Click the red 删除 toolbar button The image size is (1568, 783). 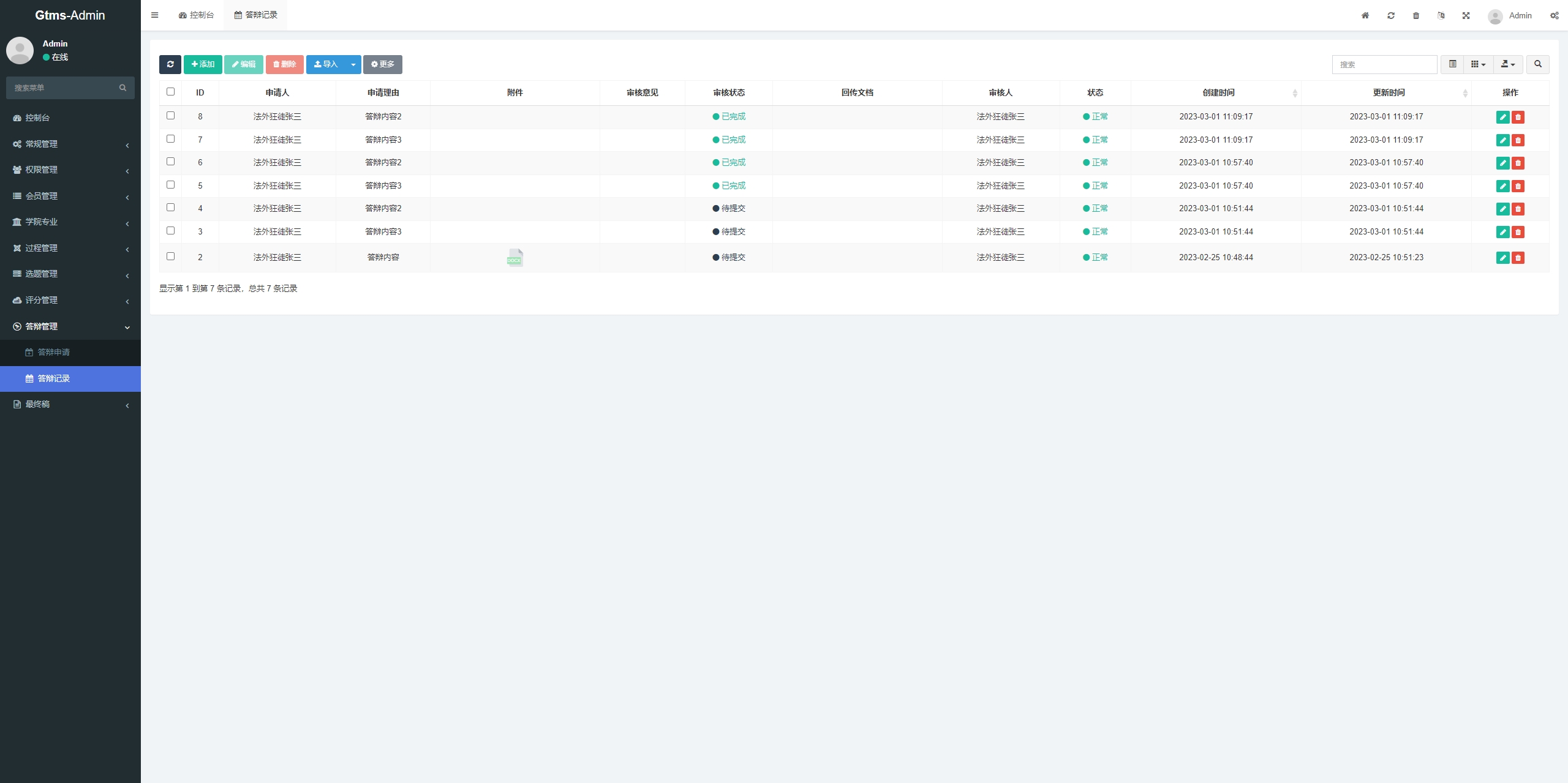click(x=284, y=64)
